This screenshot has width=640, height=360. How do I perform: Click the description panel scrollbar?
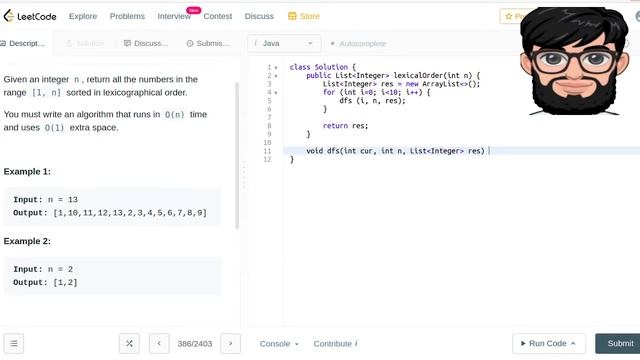pyautogui.click(x=237, y=155)
